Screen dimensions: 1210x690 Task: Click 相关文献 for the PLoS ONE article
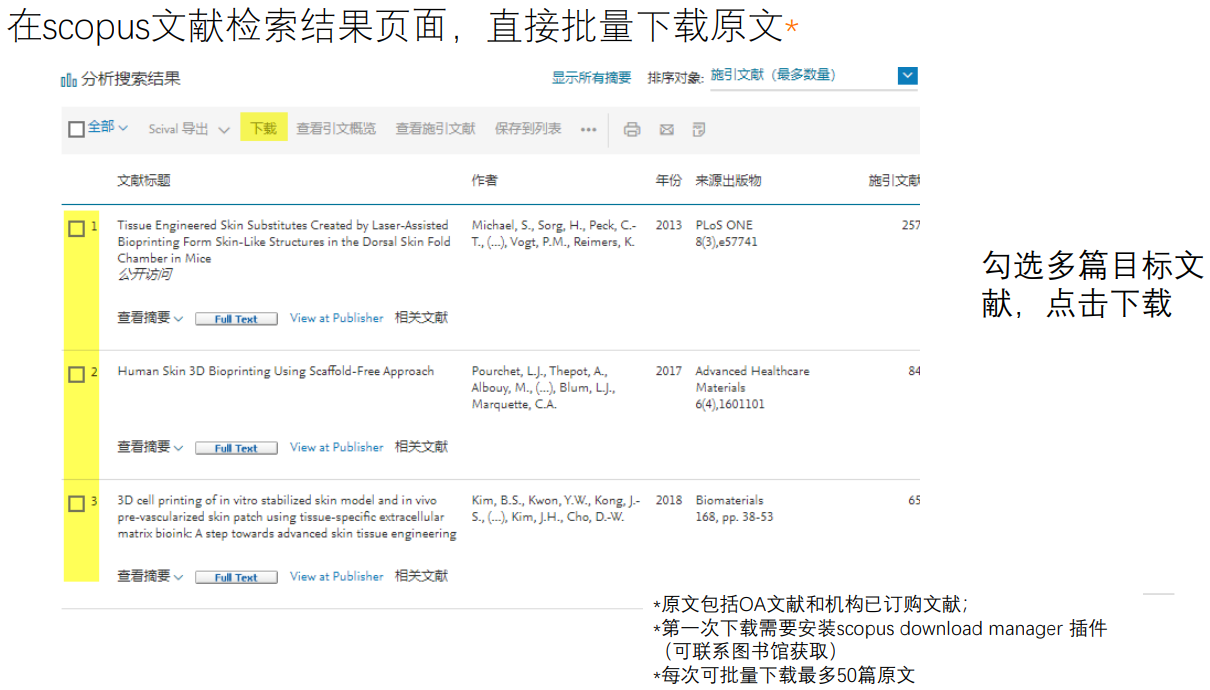click(x=421, y=318)
